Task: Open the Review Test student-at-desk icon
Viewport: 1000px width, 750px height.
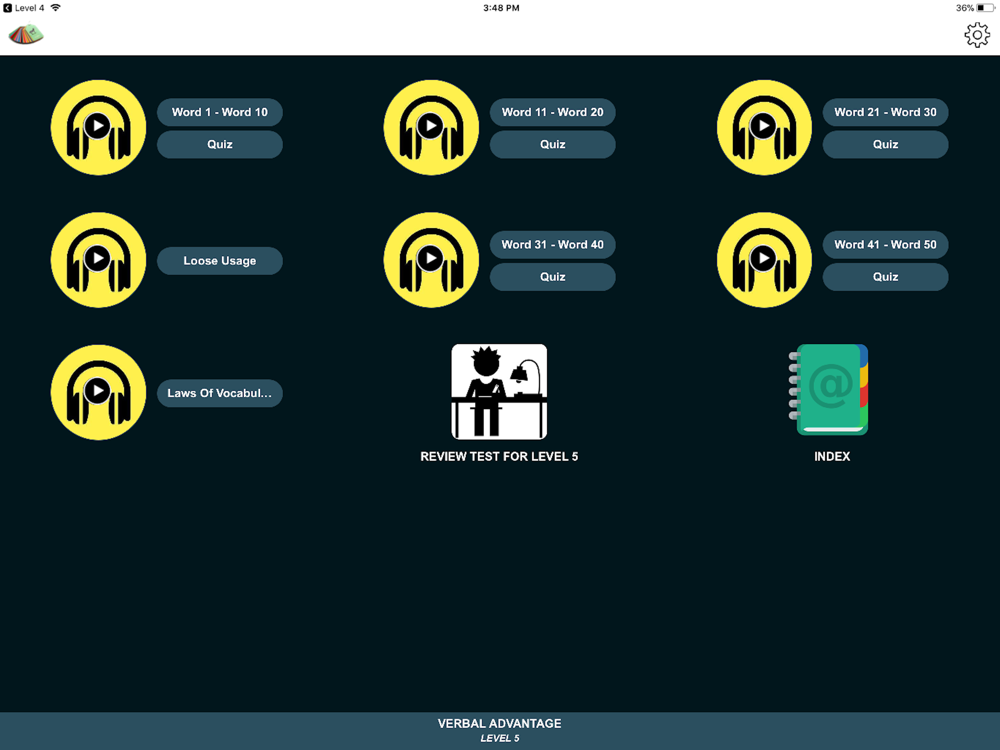Action: (x=499, y=392)
